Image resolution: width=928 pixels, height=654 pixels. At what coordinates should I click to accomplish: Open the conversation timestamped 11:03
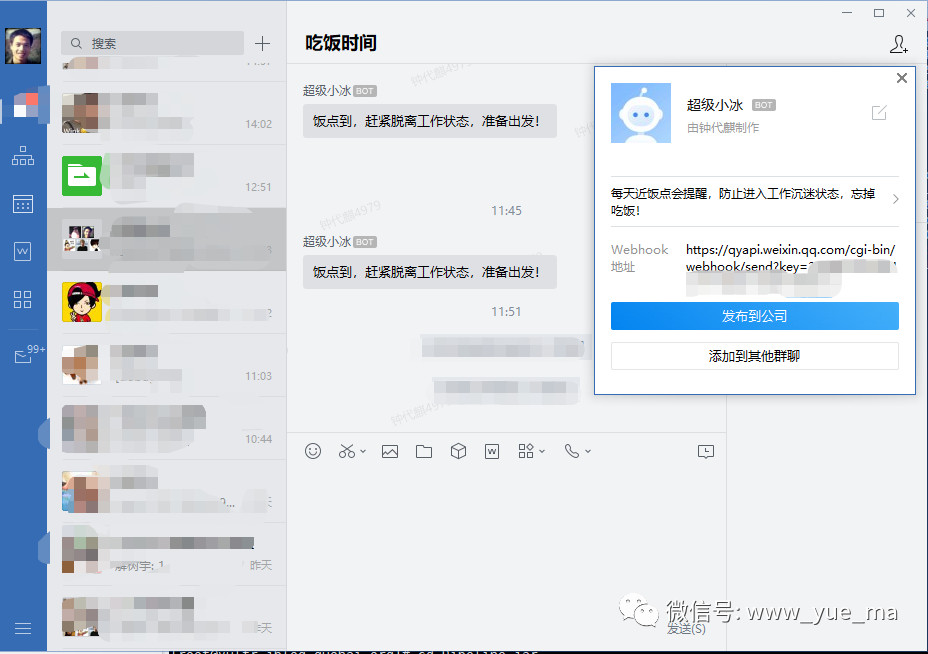tap(167, 365)
